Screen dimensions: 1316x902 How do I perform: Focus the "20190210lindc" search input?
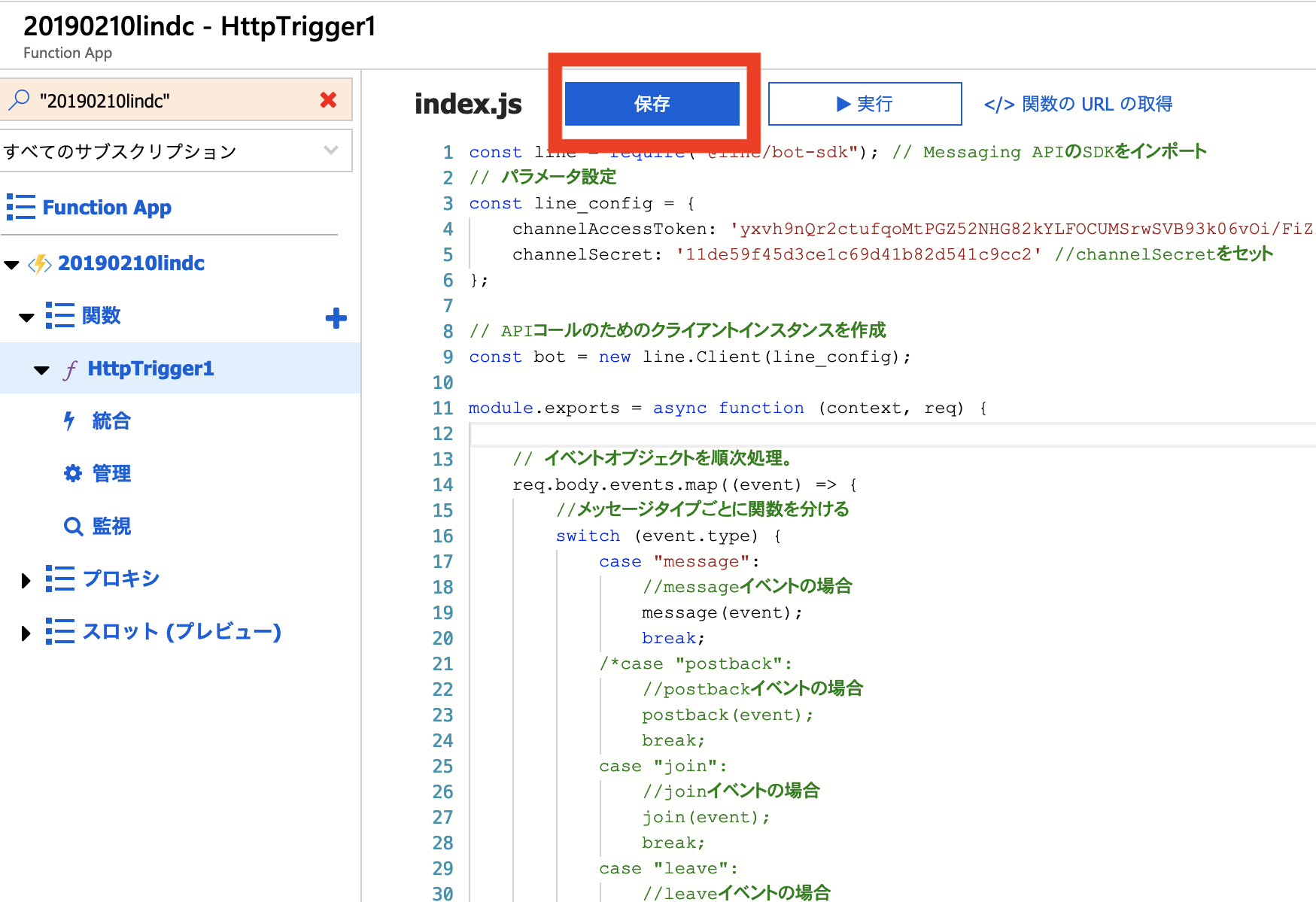coord(176,100)
